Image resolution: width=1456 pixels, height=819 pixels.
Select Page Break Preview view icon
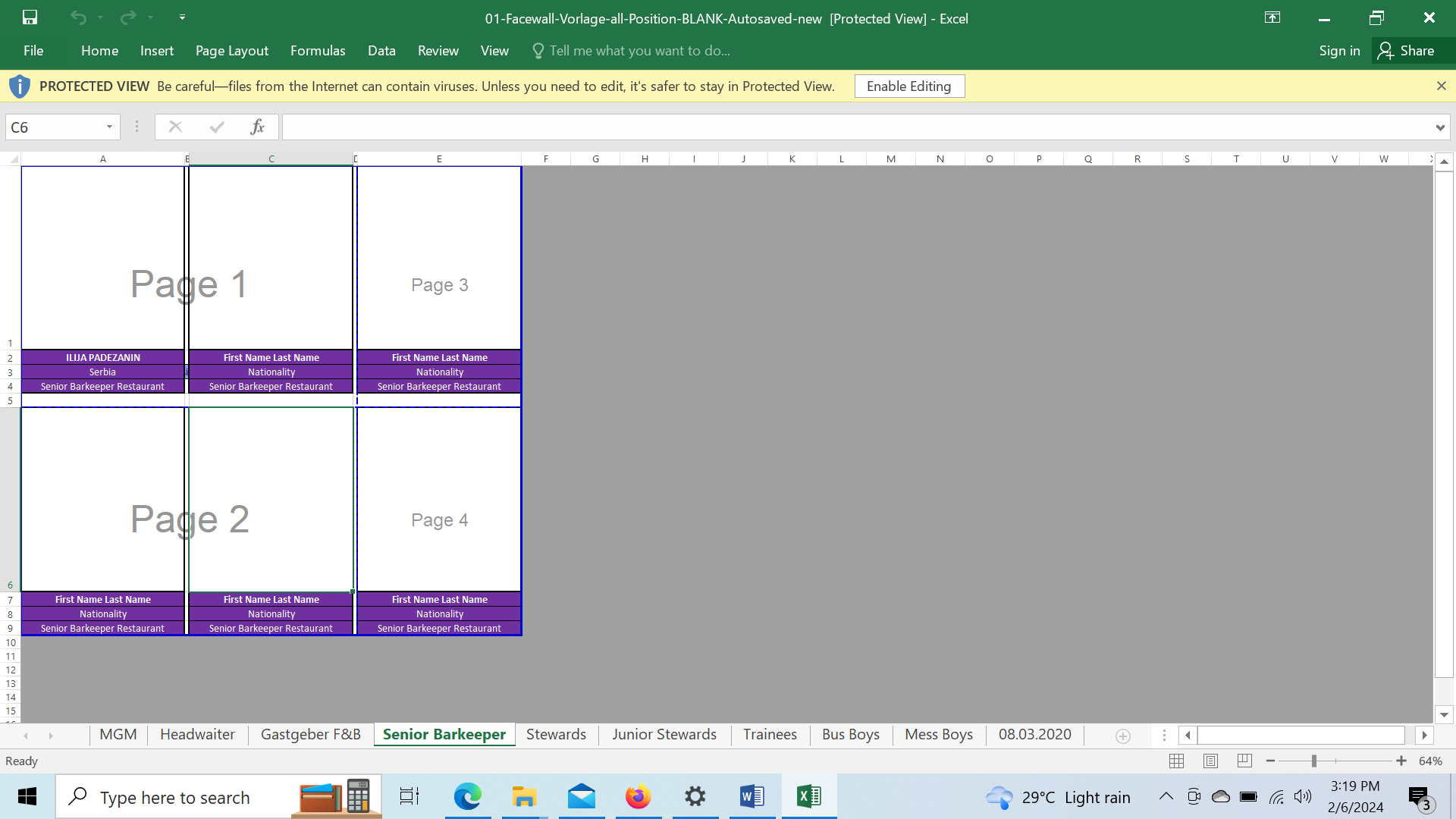[x=1244, y=761]
